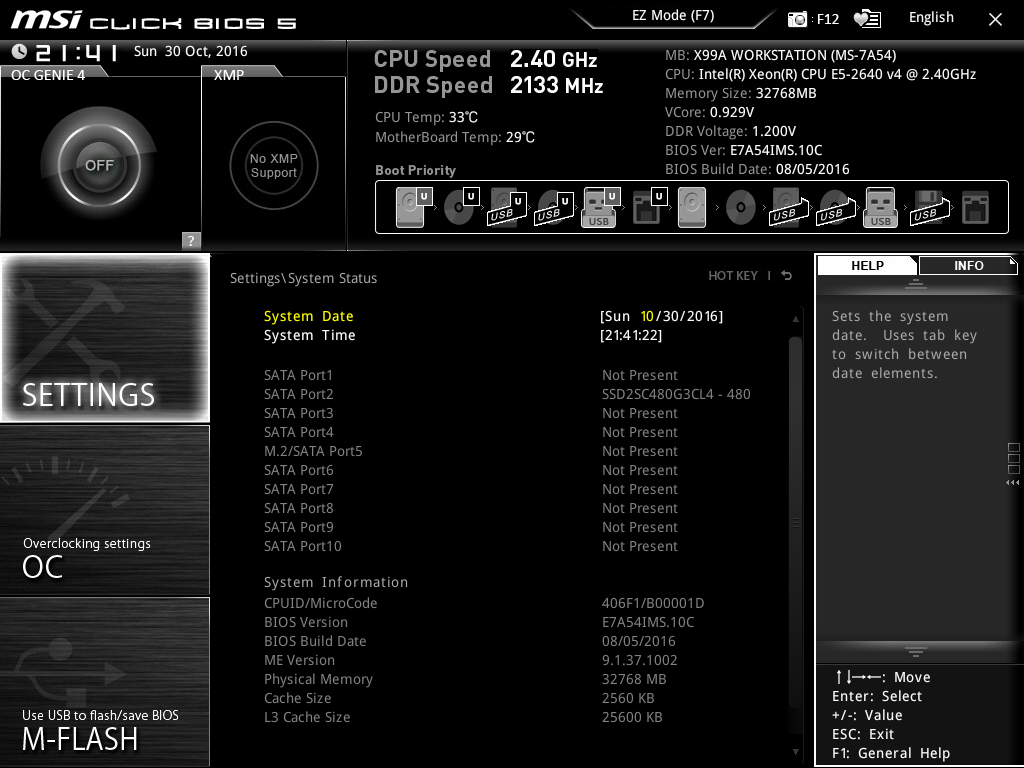Screen dimensions: 1024x768
Task: Select the UEFI hard disk boot device icon
Action: coord(415,208)
